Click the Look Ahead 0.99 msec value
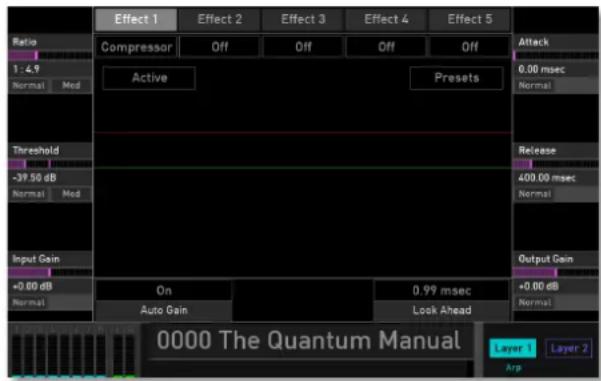 click(442, 291)
